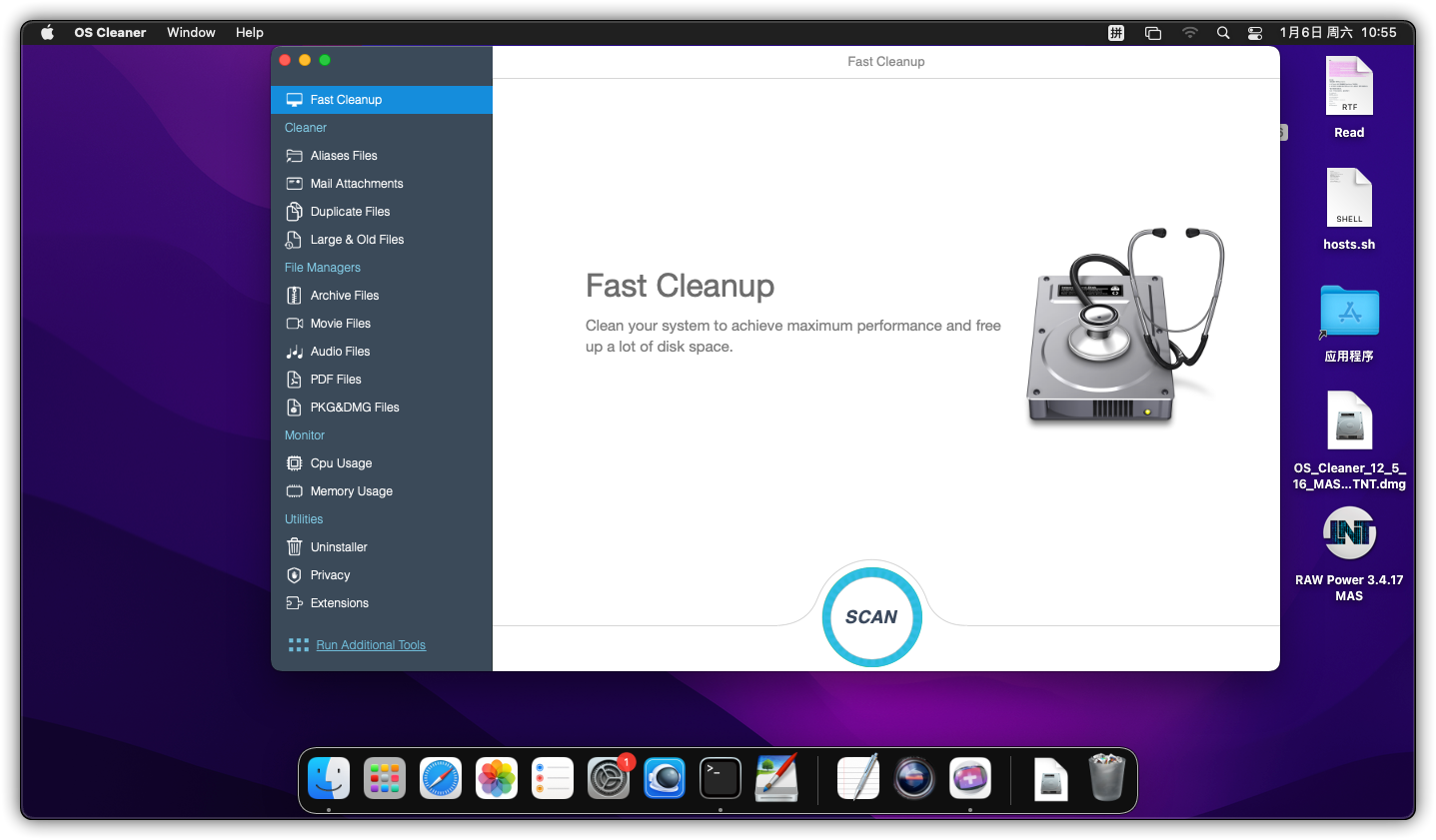This screenshot has height=840, width=1436.
Task: Select the PKG&DMG Files manager
Action: click(x=355, y=407)
